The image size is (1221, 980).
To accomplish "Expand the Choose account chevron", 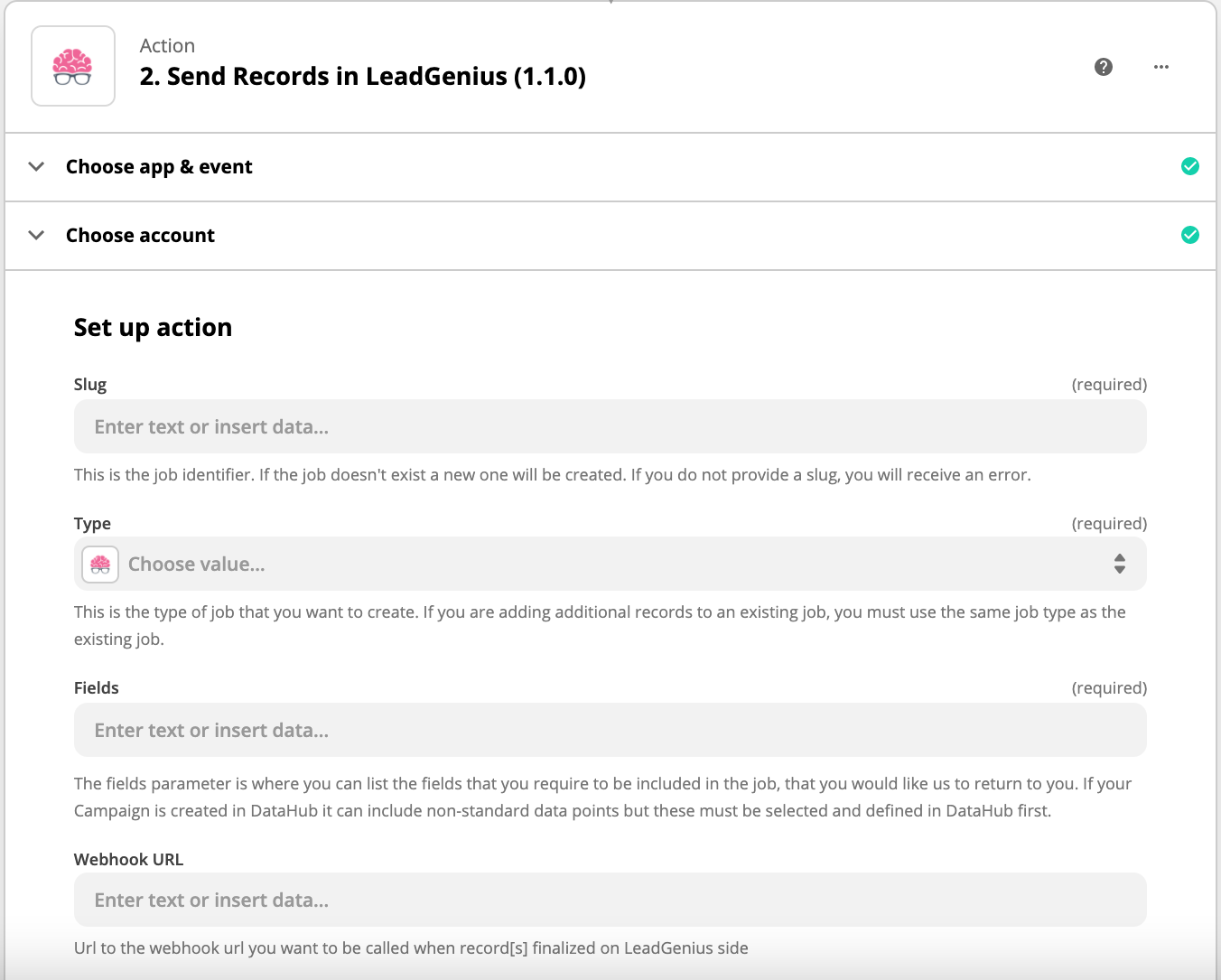I will click(36, 235).
